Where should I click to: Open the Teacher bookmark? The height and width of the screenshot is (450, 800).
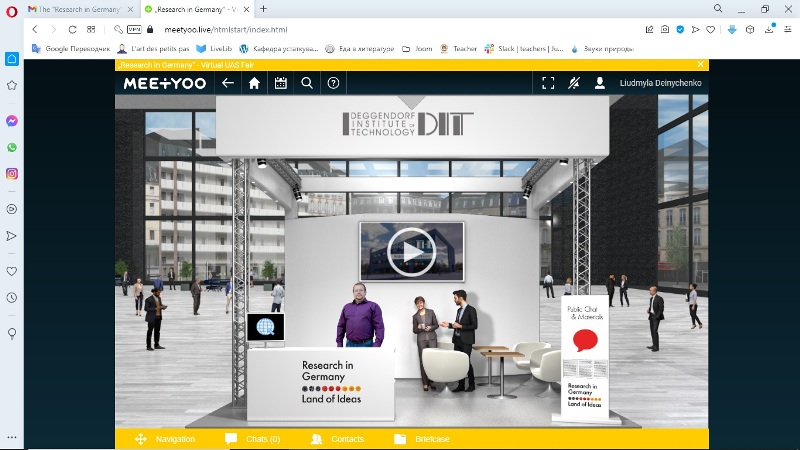[x=458, y=49]
